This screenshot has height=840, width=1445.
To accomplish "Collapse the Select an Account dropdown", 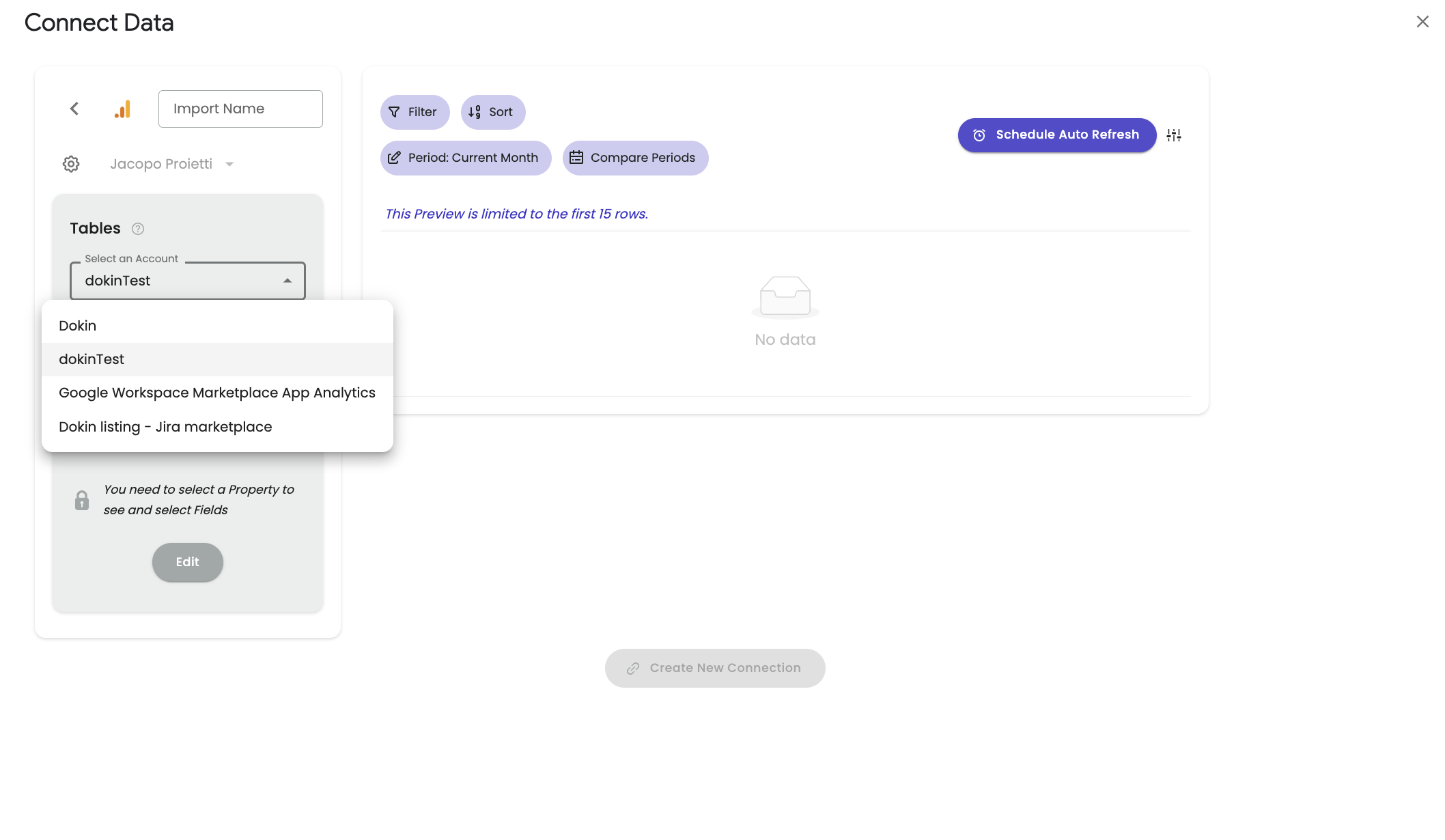I will pyautogui.click(x=287, y=281).
